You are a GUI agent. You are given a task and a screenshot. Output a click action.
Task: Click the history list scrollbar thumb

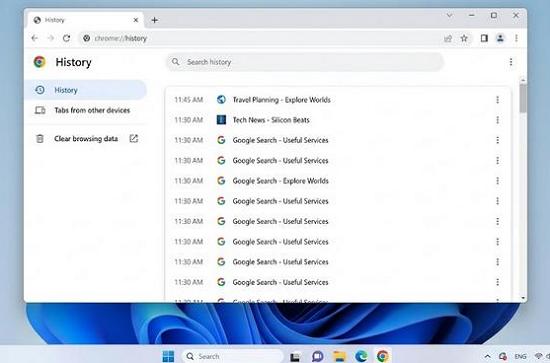[x=523, y=98]
